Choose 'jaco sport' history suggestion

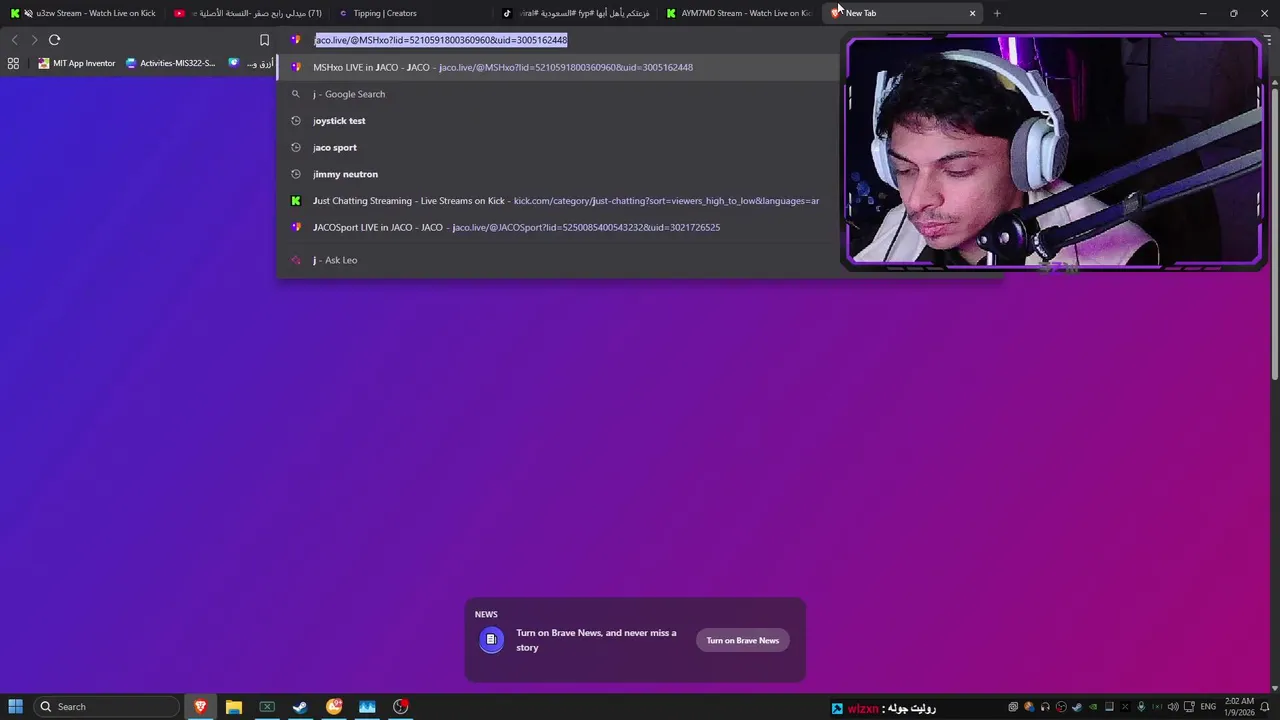[x=560, y=147]
